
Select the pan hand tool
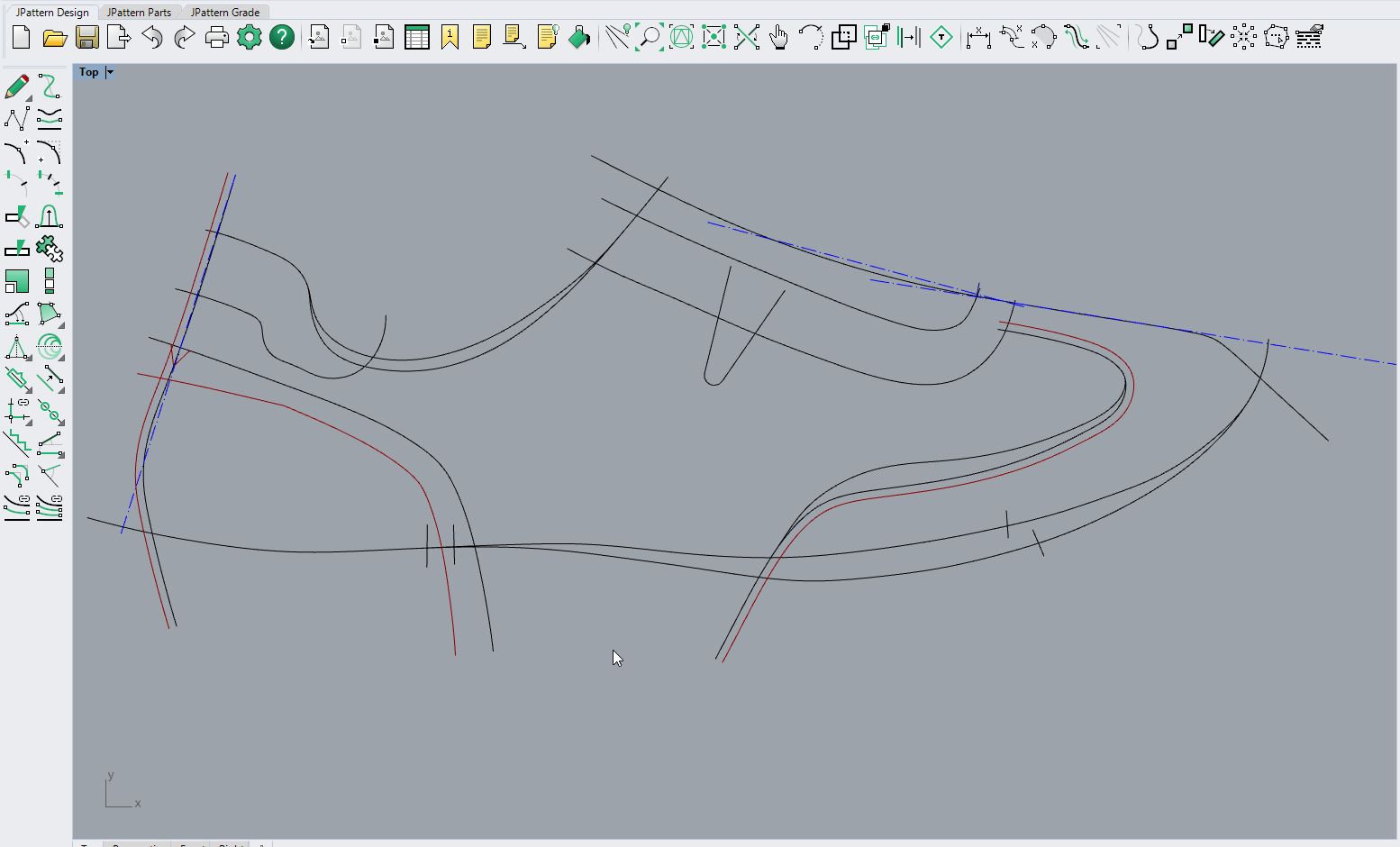click(x=778, y=38)
